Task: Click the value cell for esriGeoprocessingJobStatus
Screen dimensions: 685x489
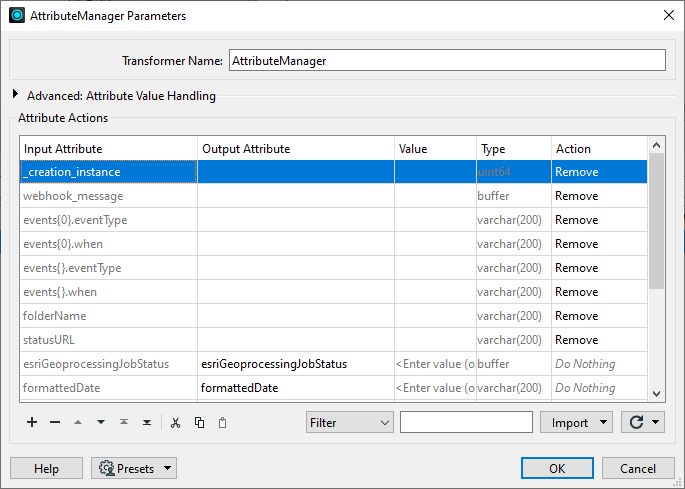Action: 435,364
